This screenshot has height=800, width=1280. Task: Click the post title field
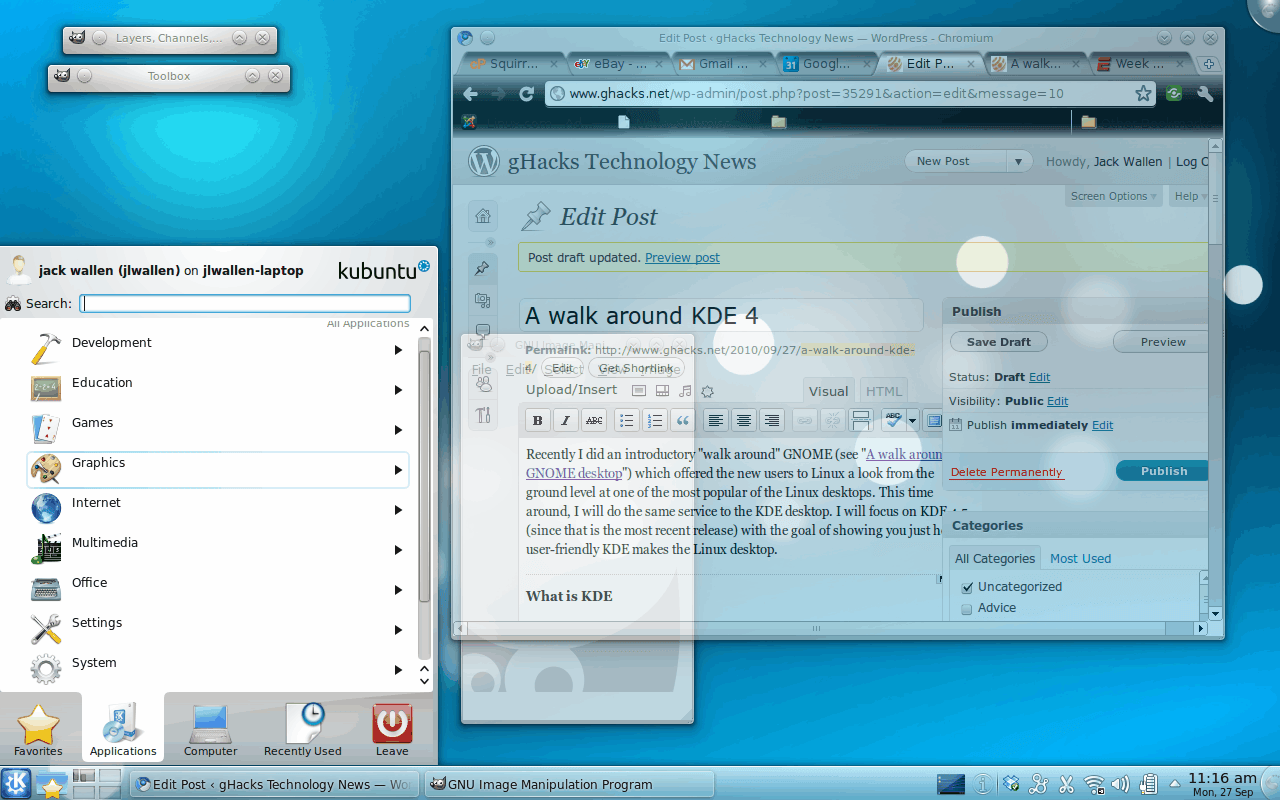click(720, 316)
